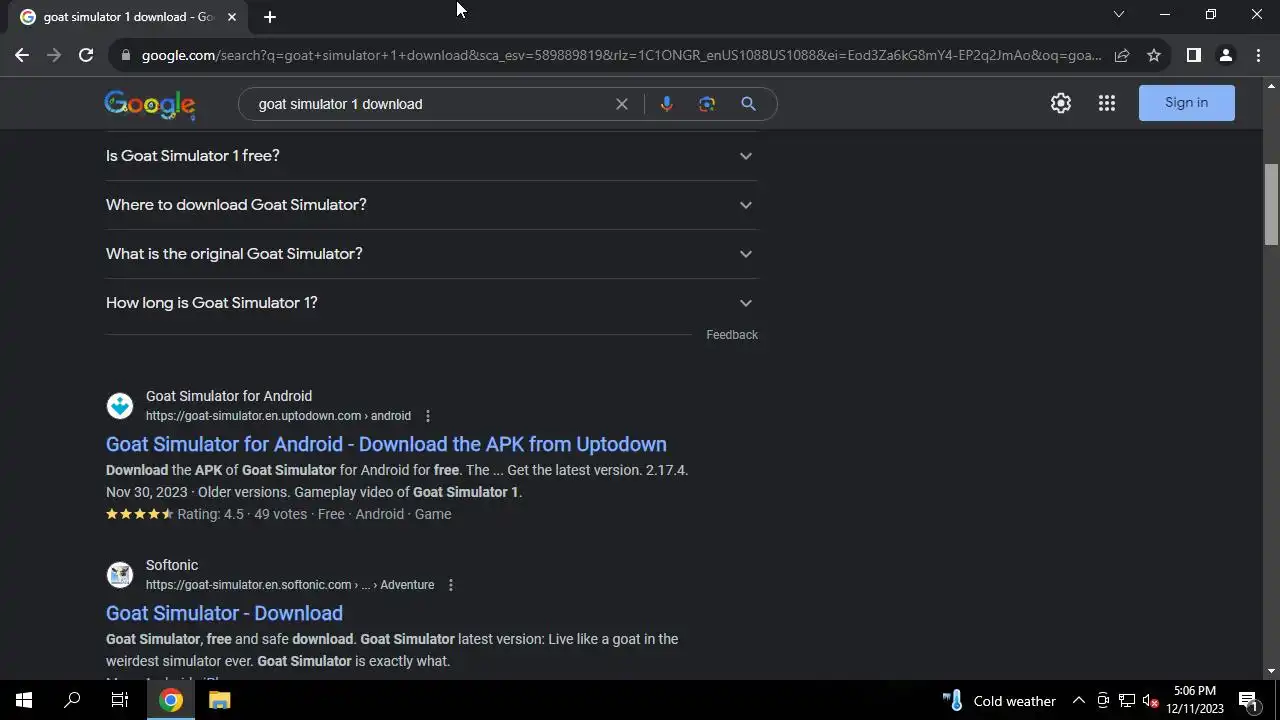This screenshot has width=1280, height=720.
Task: Open more options for Softonic result
Action: coord(451,585)
